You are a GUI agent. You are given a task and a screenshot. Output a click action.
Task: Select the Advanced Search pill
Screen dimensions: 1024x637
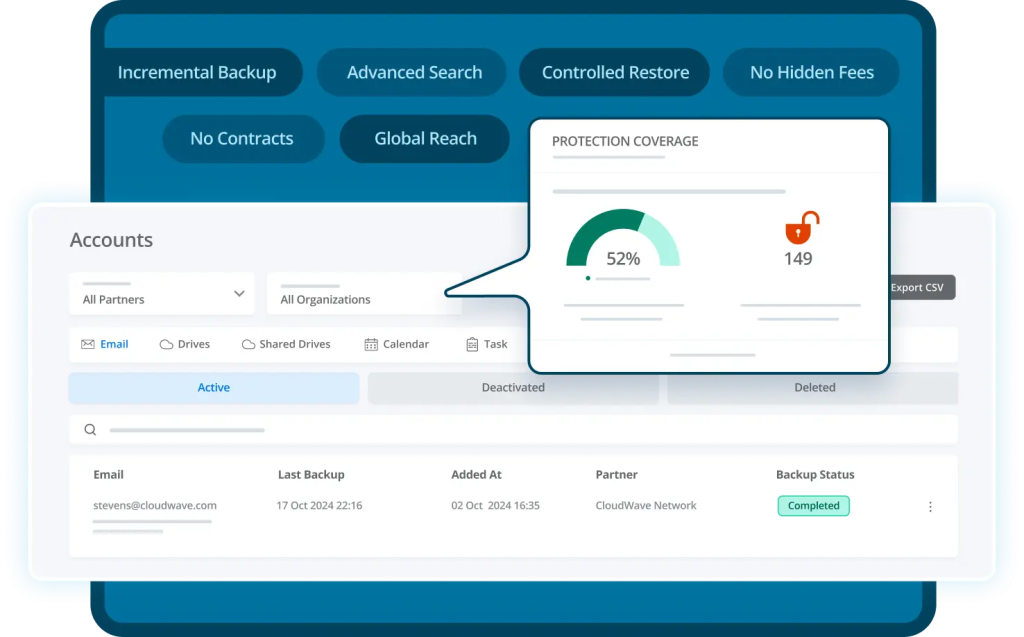pos(414,73)
